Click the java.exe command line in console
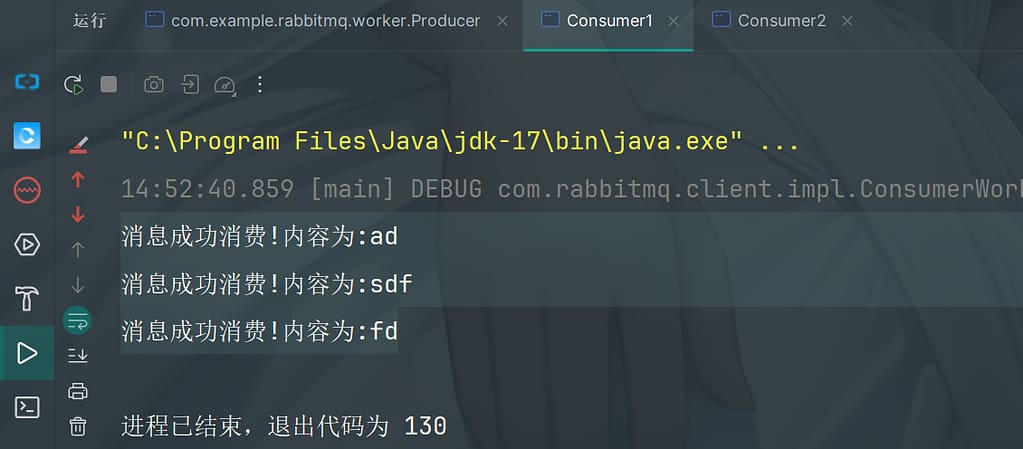This screenshot has width=1023, height=449. click(x=460, y=142)
